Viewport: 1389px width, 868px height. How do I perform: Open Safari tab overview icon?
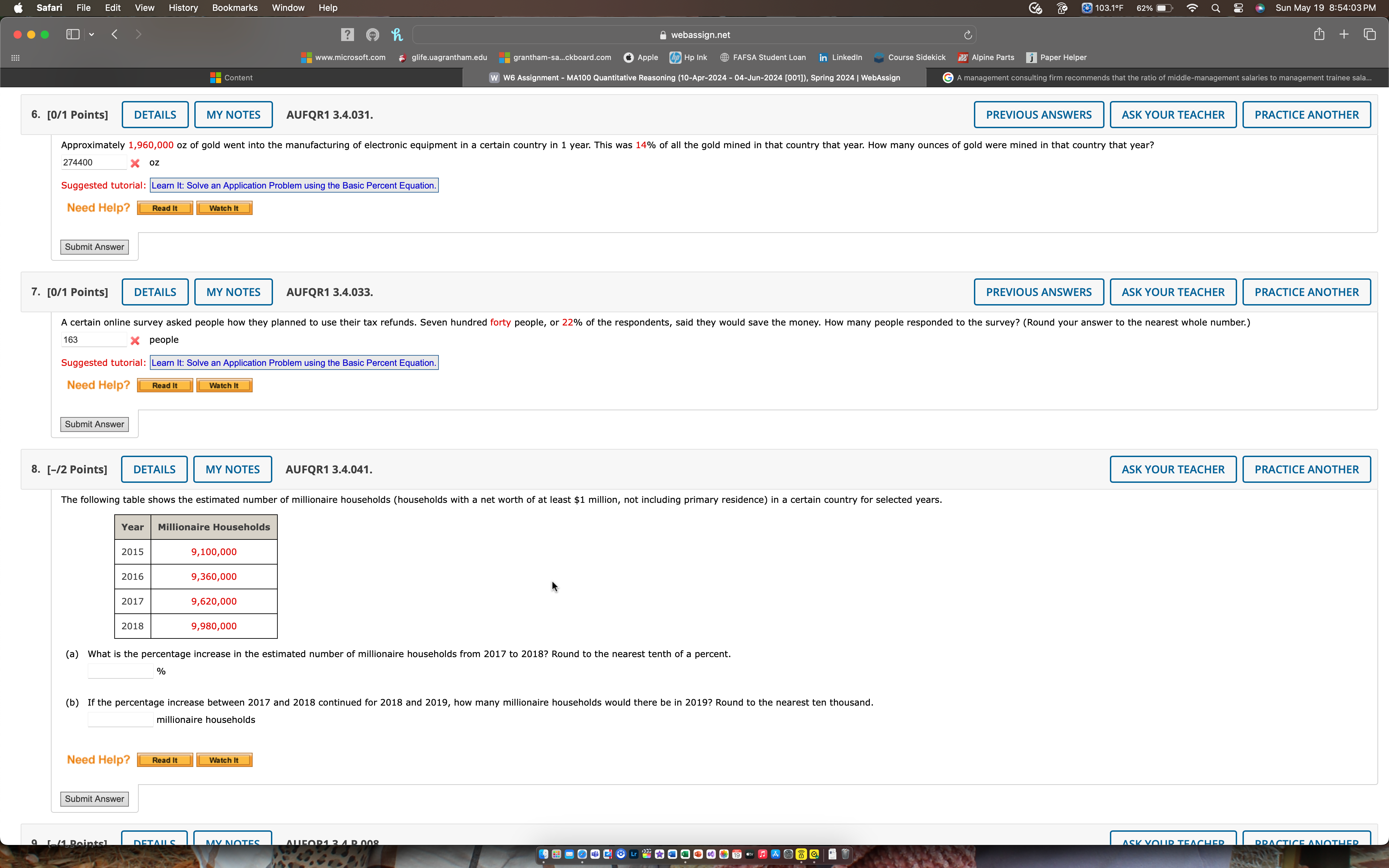(x=1371, y=35)
